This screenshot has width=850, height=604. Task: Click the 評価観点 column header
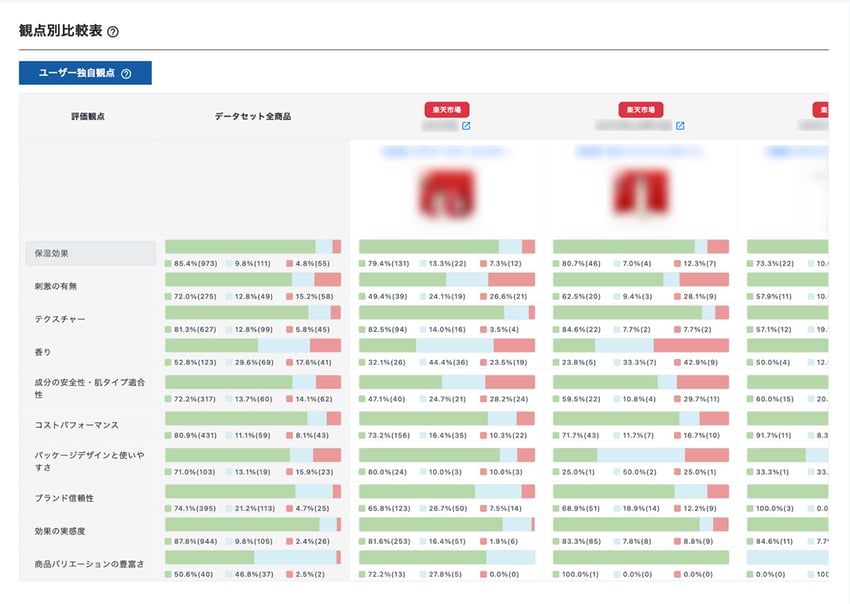pos(86,117)
